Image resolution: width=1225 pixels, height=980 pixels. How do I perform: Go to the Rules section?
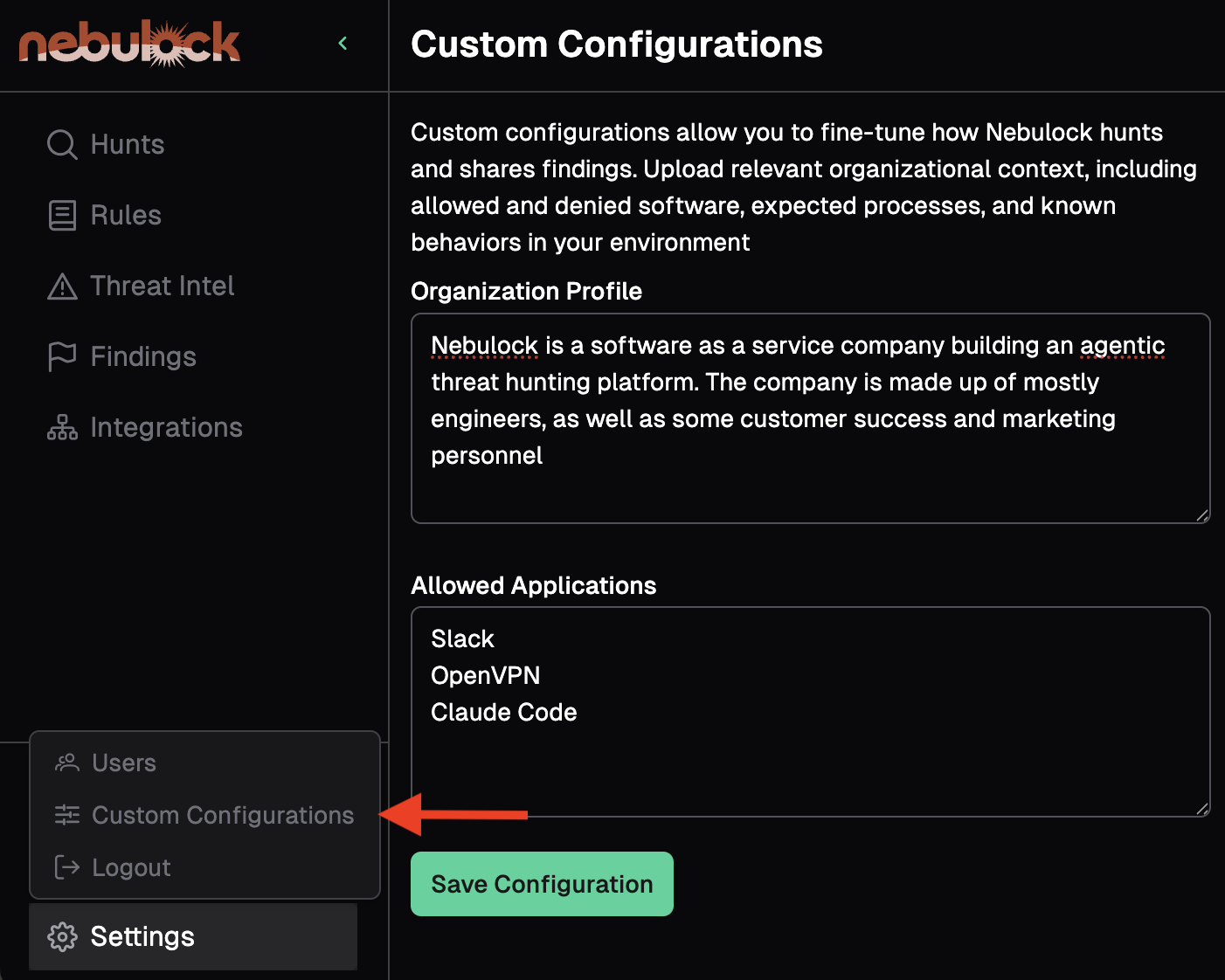coord(126,215)
